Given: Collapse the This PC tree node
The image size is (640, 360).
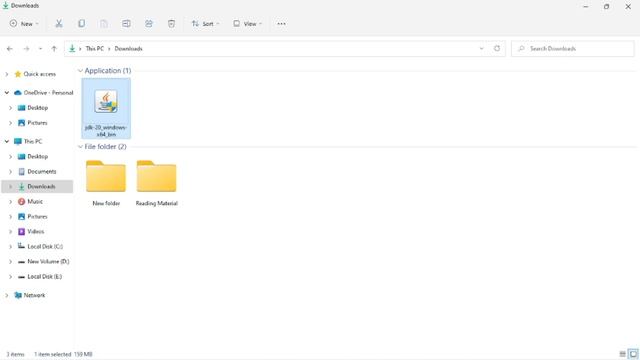Looking at the screenshot, I should tap(7, 141).
